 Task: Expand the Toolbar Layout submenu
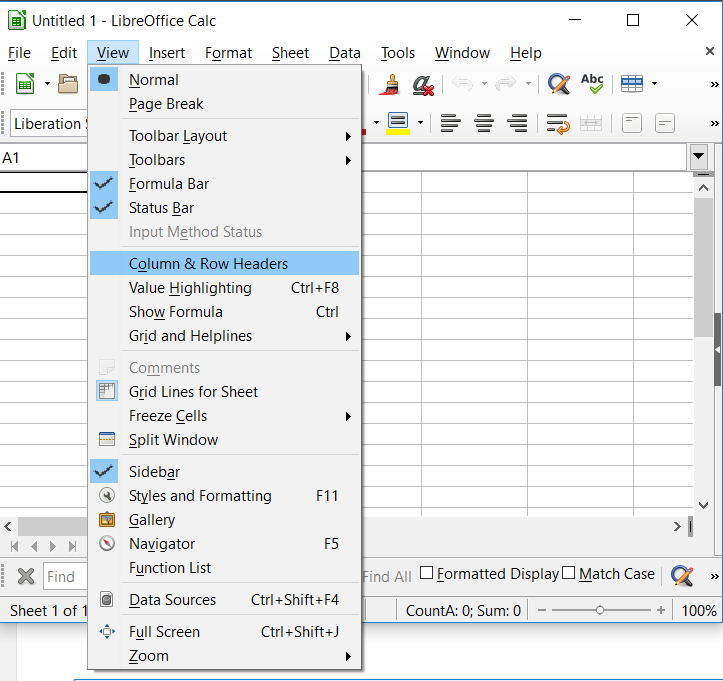(224, 136)
